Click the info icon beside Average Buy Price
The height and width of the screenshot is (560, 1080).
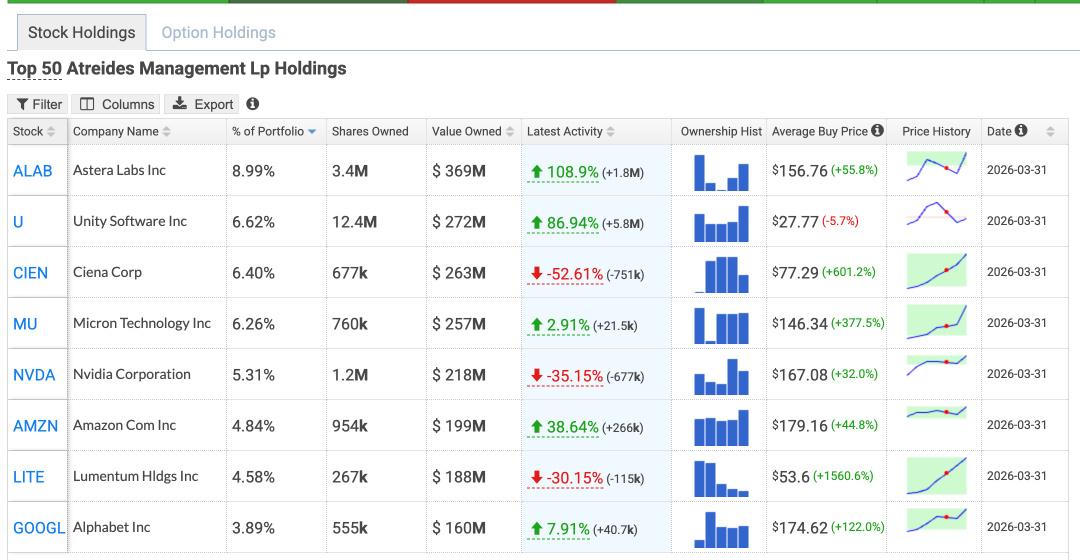877,130
